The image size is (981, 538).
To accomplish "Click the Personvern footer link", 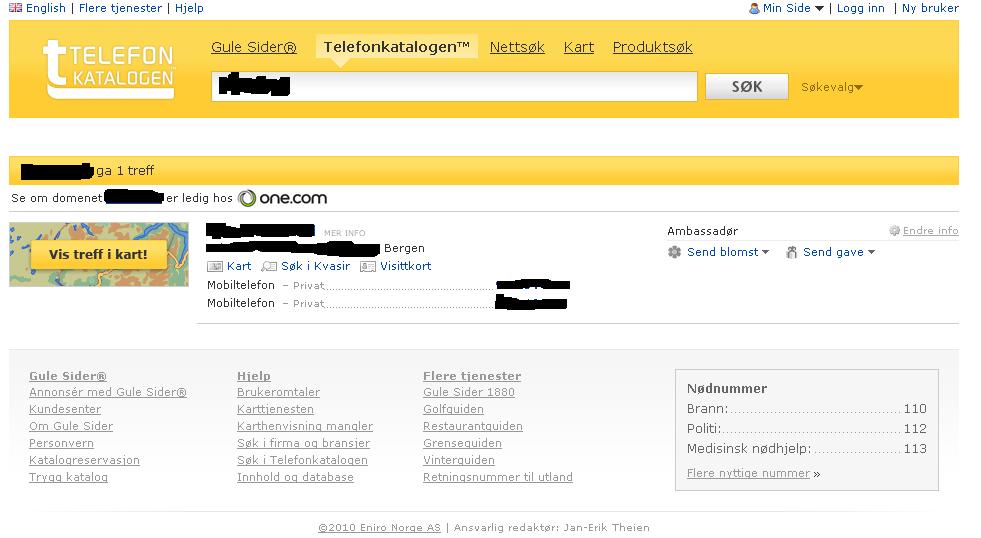I will tap(61, 443).
